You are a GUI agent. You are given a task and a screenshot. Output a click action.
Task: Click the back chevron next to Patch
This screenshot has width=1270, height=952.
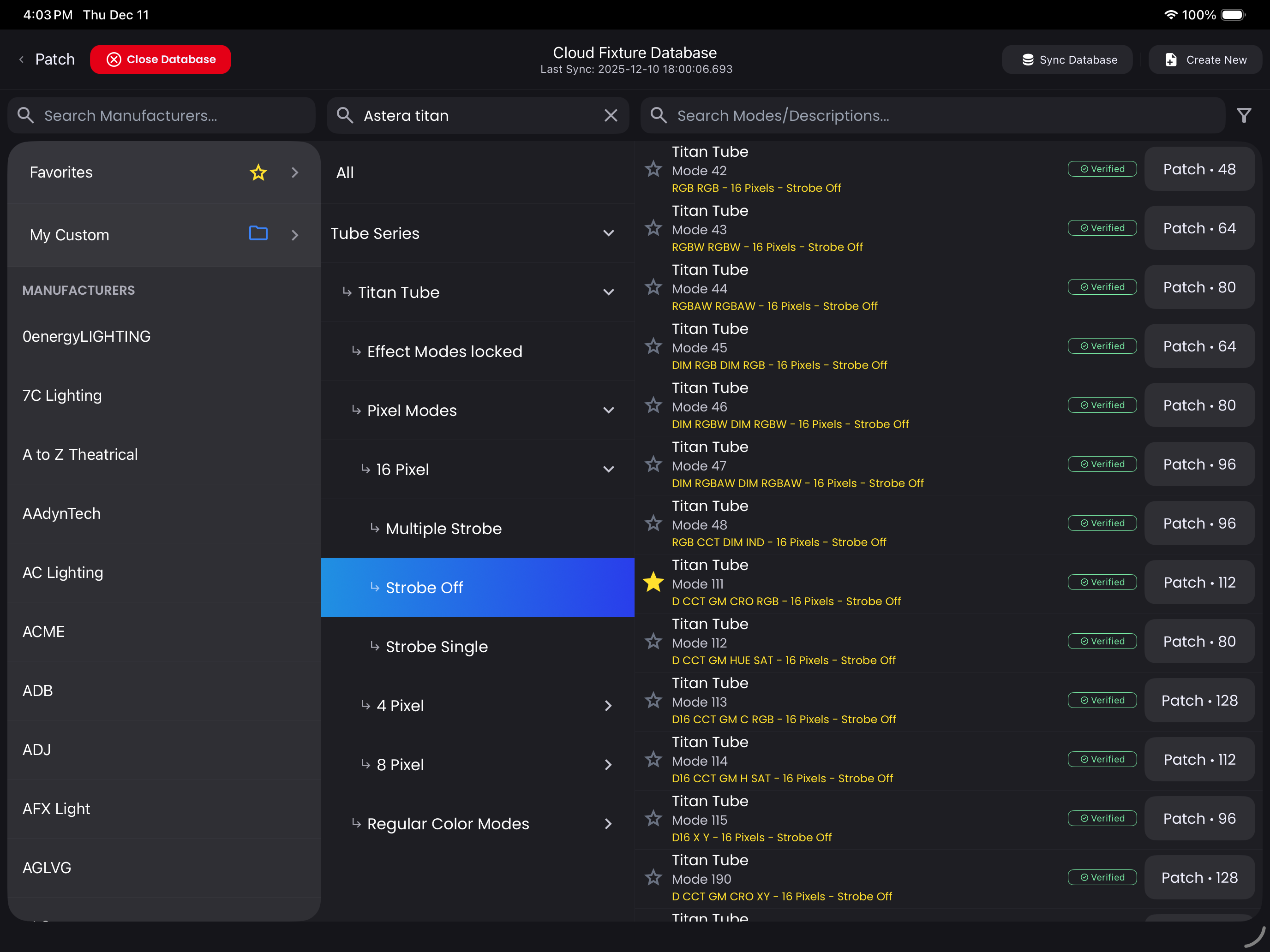[x=21, y=59]
